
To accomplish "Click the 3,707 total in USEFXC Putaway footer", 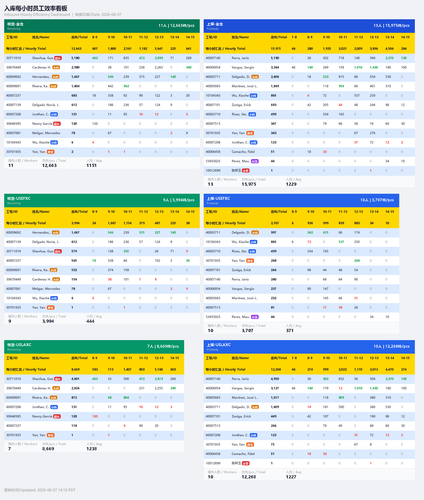I will pos(247,330).
